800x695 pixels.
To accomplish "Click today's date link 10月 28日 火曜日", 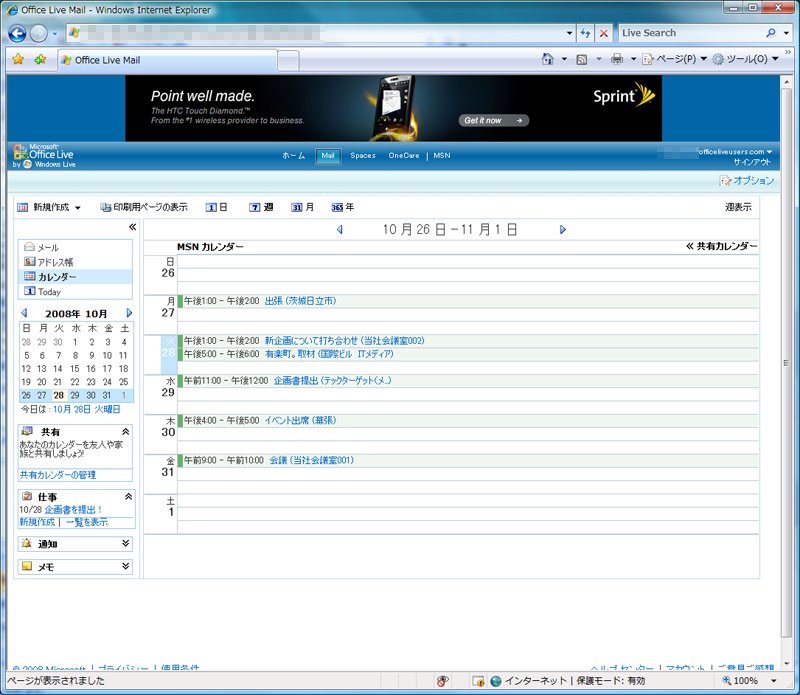I will click(87, 409).
